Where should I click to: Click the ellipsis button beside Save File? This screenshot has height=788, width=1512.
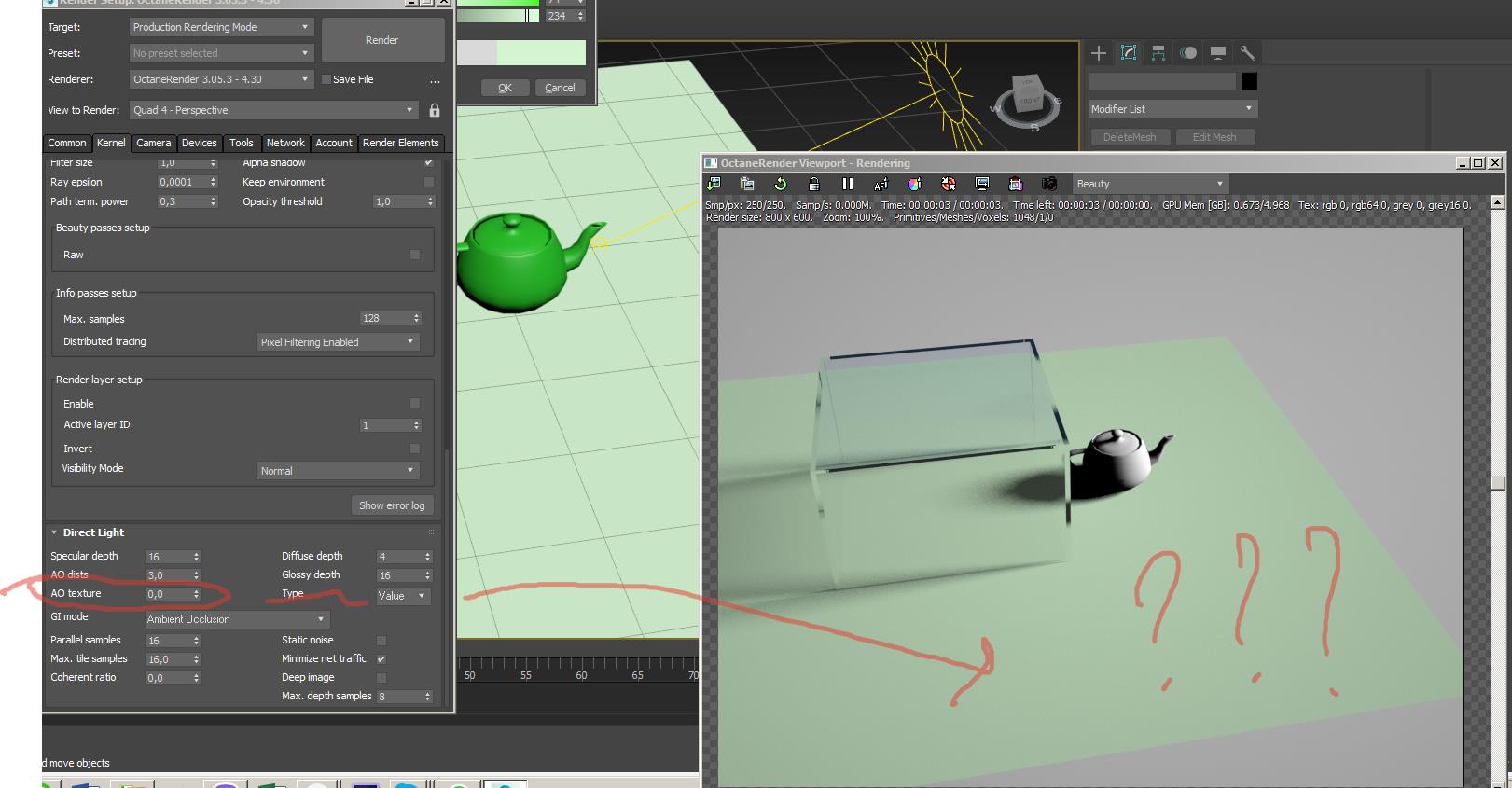[x=435, y=80]
